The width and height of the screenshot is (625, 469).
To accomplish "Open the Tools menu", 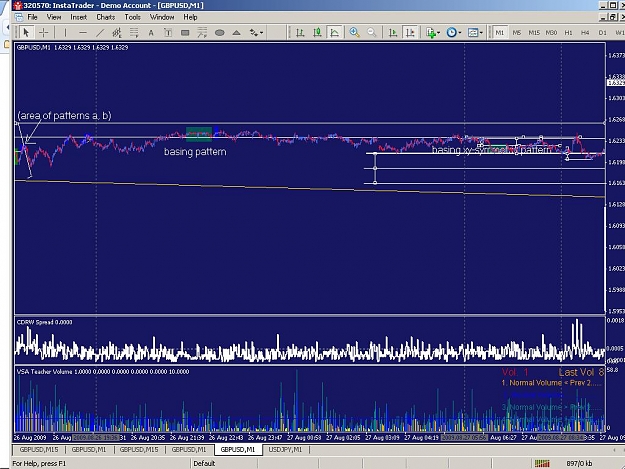I will pyautogui.click(x=132, y=17).
